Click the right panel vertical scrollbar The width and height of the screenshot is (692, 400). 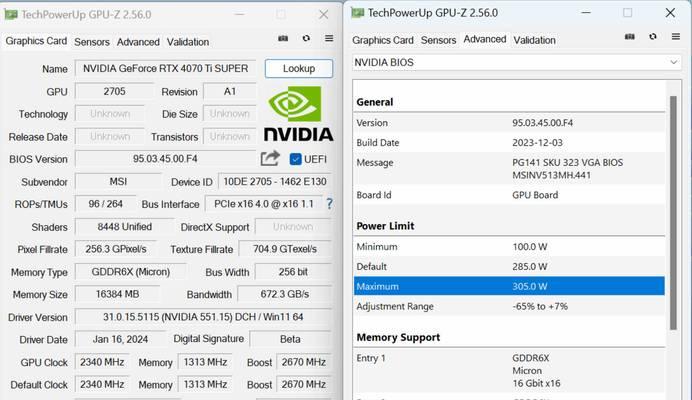pos(673,212)
